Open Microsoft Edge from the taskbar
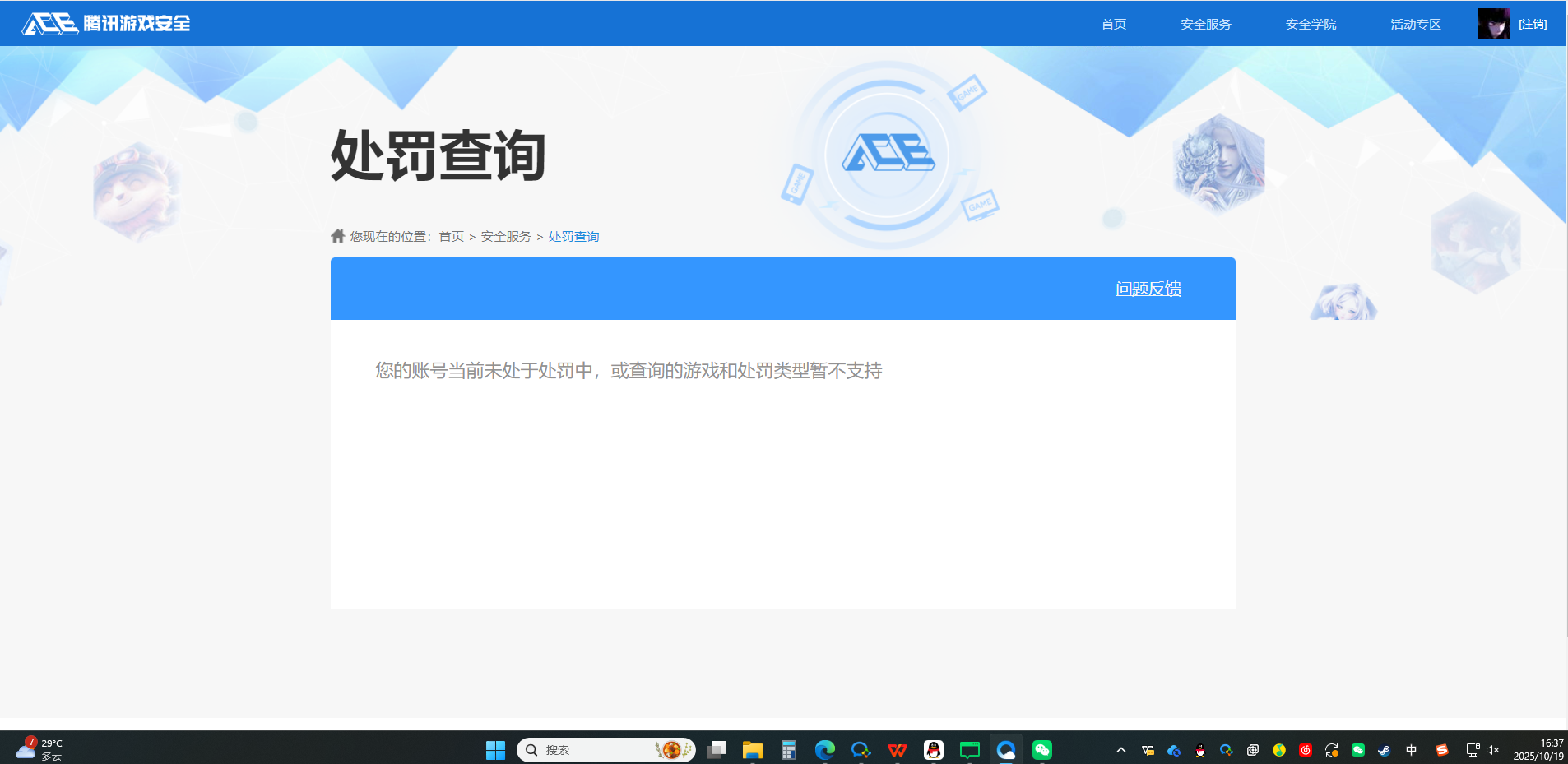The width and height of the screenshot is (1568, 764). pos(825,750)
